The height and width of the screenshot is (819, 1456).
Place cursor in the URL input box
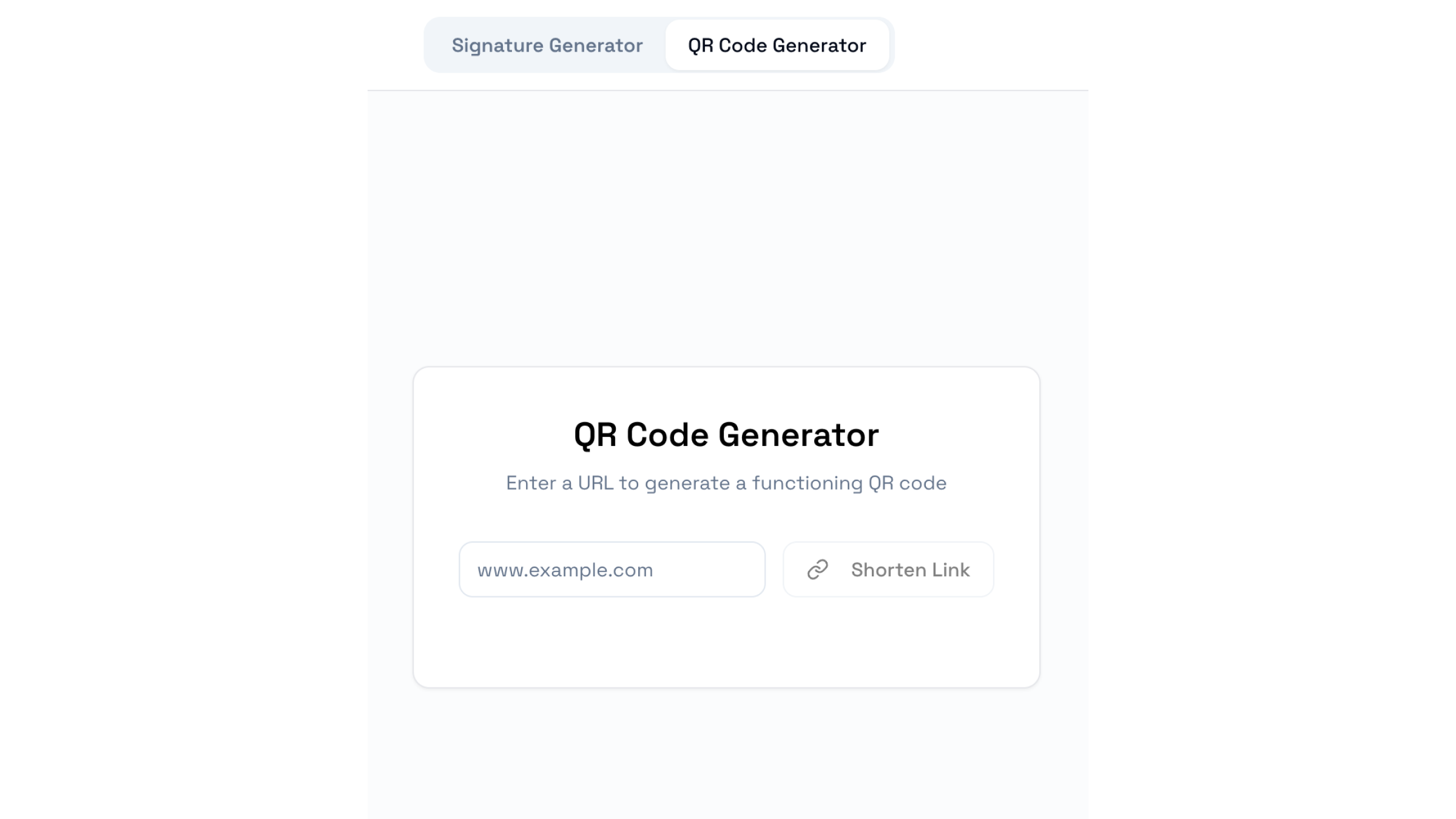click(x=612, y=570)
